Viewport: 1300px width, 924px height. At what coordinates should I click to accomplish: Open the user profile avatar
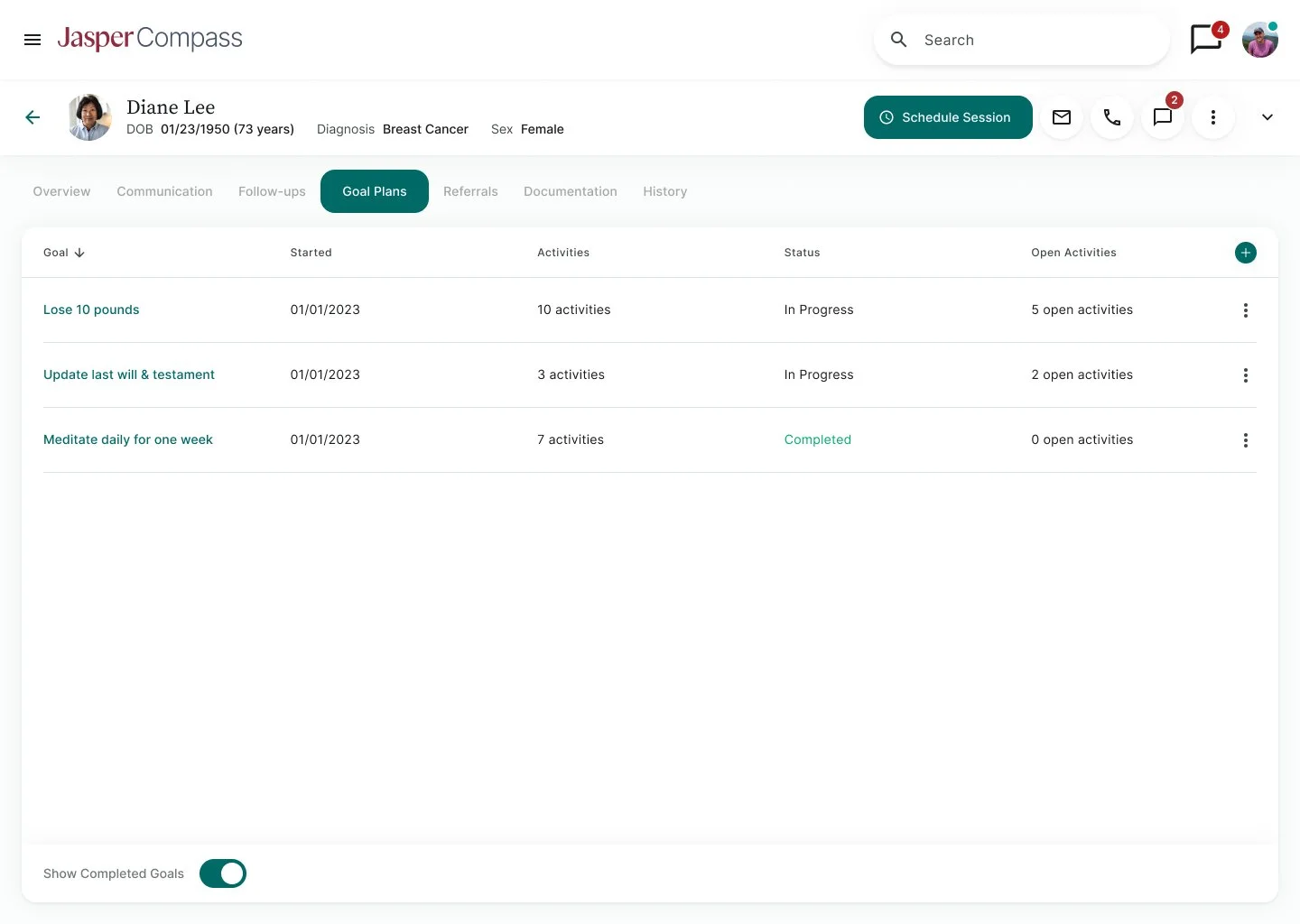(x=1260, y=40)
